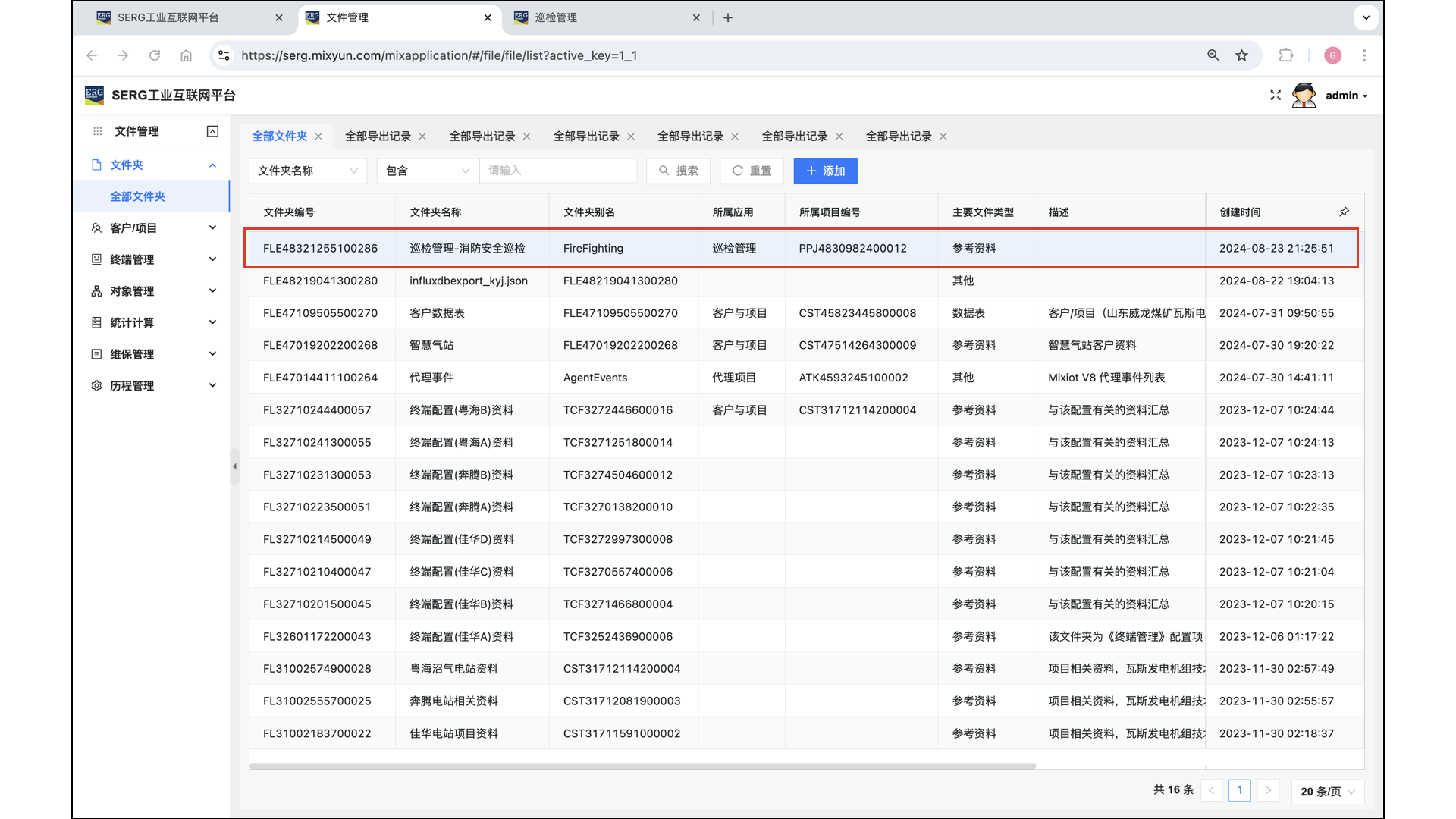The image size is (1456, 819).
Task: Open the 包含 condition dropdown
Action: [x=427, y=171]
